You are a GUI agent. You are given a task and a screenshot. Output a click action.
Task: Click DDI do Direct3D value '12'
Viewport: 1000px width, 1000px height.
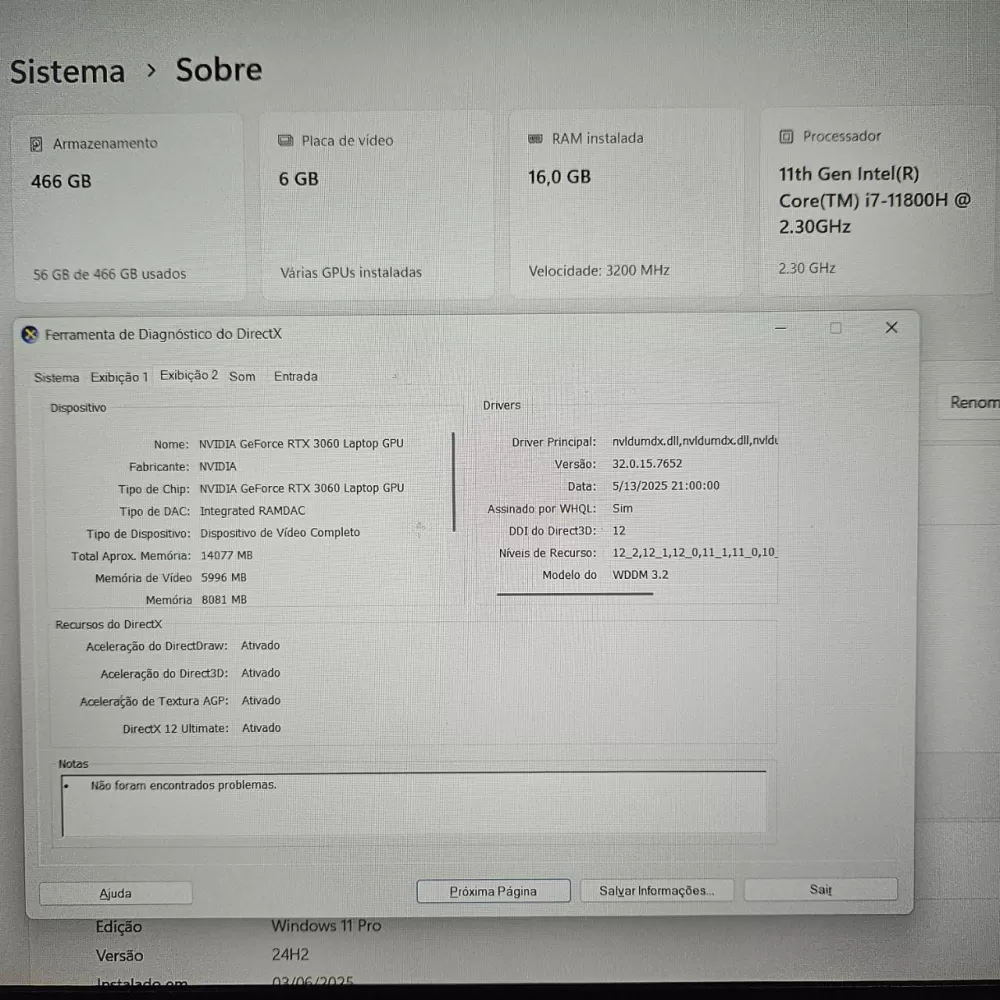coord(619,531)
